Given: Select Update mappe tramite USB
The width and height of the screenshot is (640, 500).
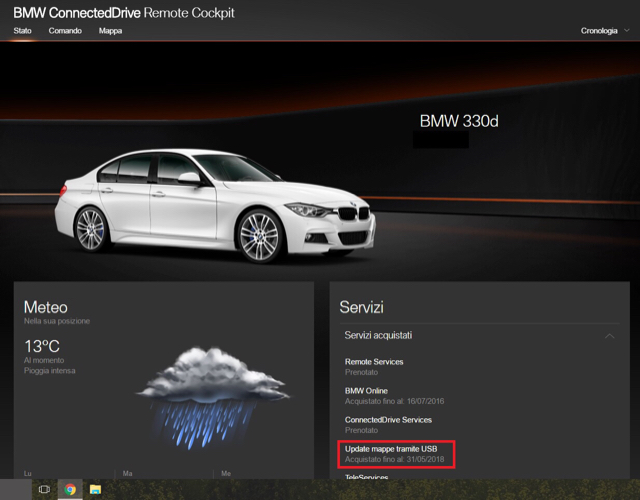Looking at the screenshot, I should (391, 449).
